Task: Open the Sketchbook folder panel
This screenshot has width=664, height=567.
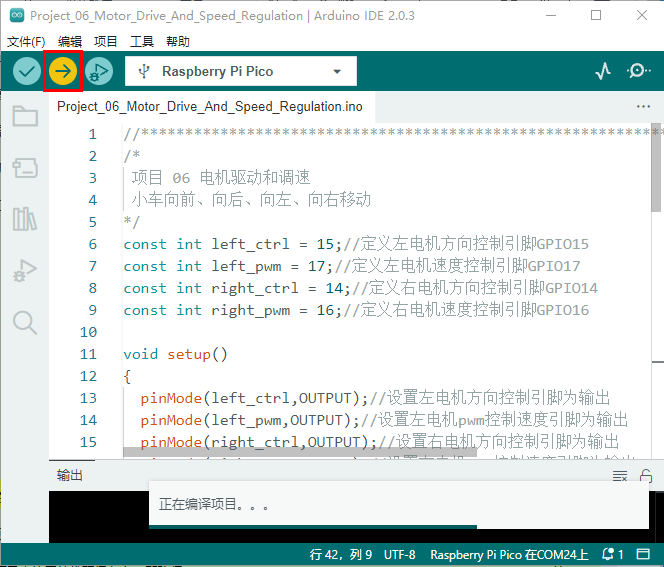Action: [25, 116]
